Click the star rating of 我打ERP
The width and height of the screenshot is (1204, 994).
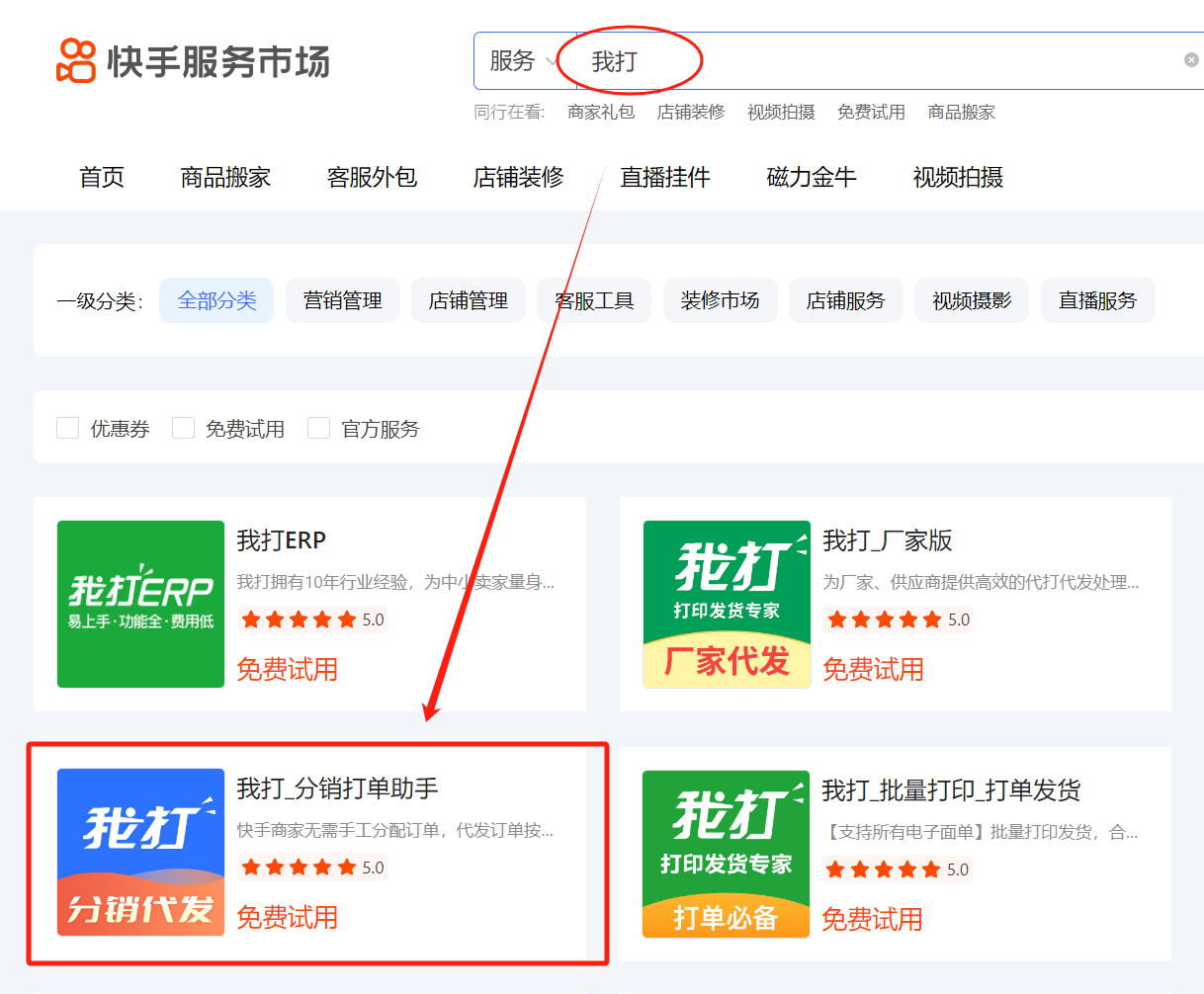point(299,620)
